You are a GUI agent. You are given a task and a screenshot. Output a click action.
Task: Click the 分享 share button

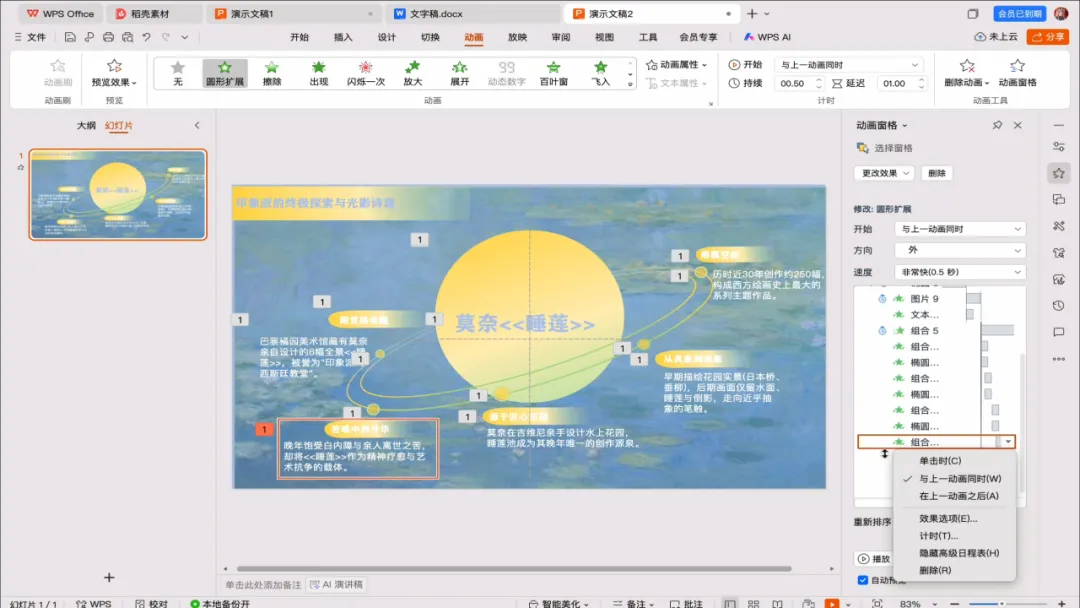1048,36
